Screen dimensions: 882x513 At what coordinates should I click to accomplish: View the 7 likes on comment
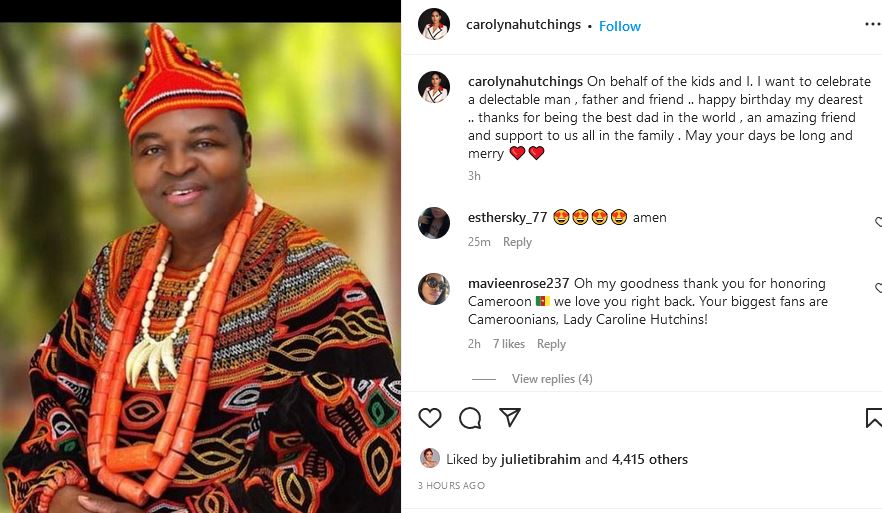[509, 344]
